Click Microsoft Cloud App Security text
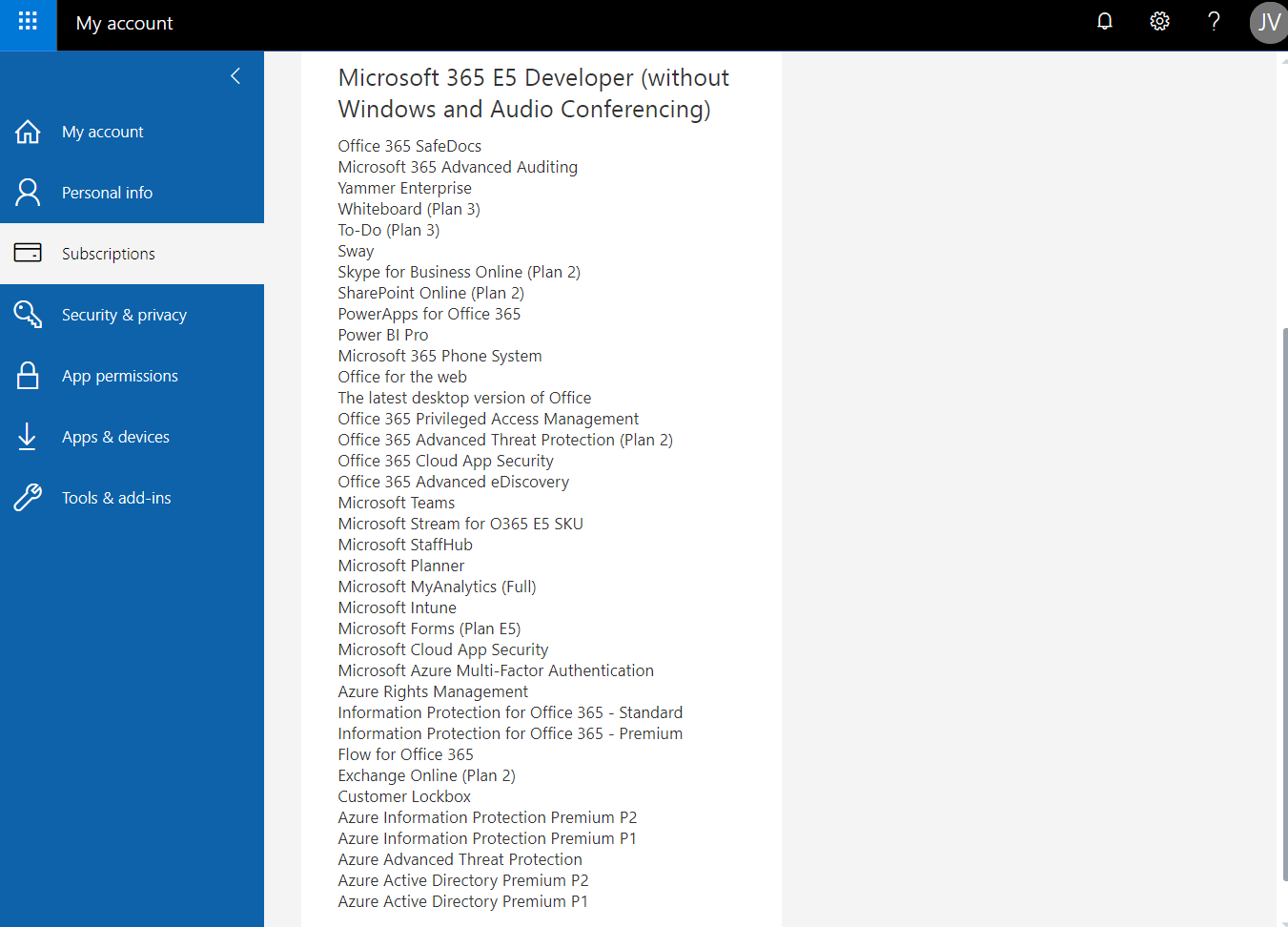Image resolution: width=1288 pixels, height=927 pixels. click(443, 649)
